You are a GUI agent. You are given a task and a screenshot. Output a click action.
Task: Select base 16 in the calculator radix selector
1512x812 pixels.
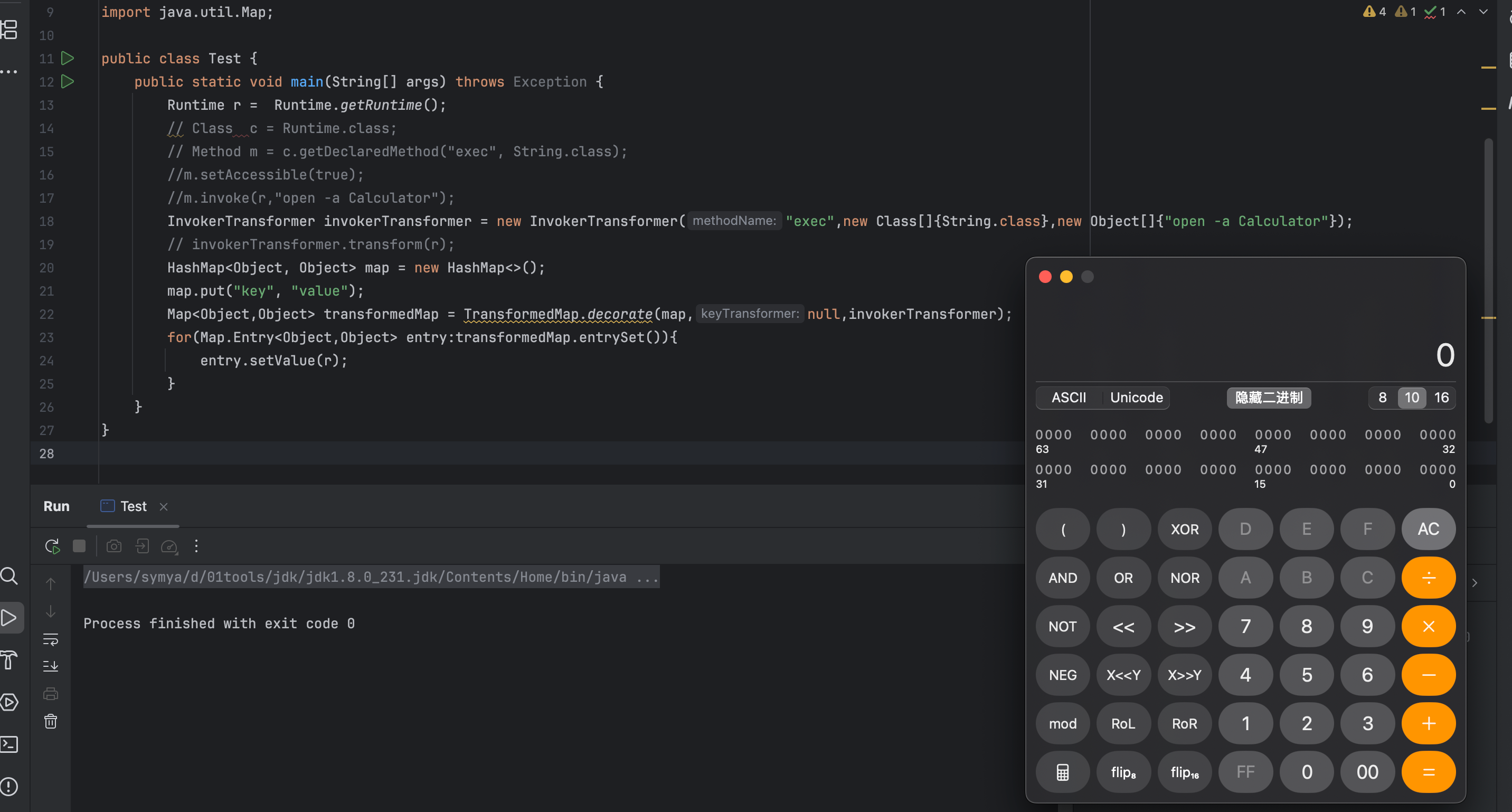(1441, 398)
